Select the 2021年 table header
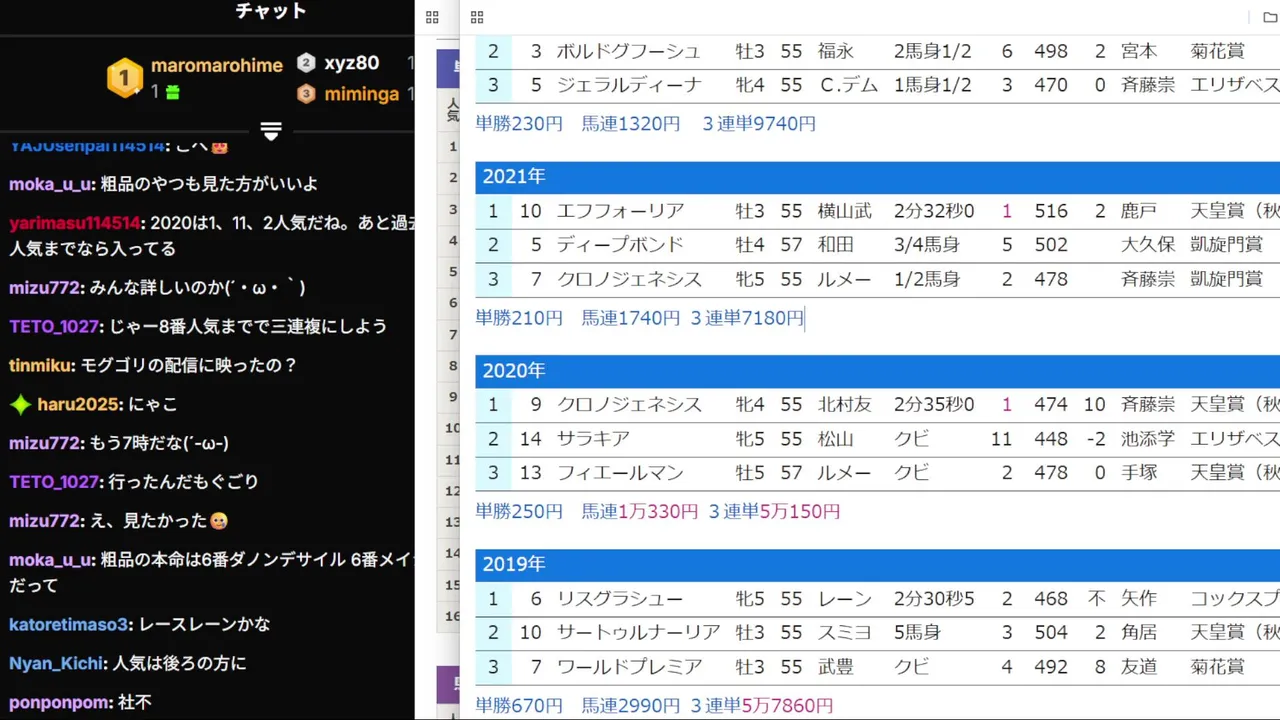The width and height of the screenshot is (1280, 720). pyautogui.click(x=877, y=177)
